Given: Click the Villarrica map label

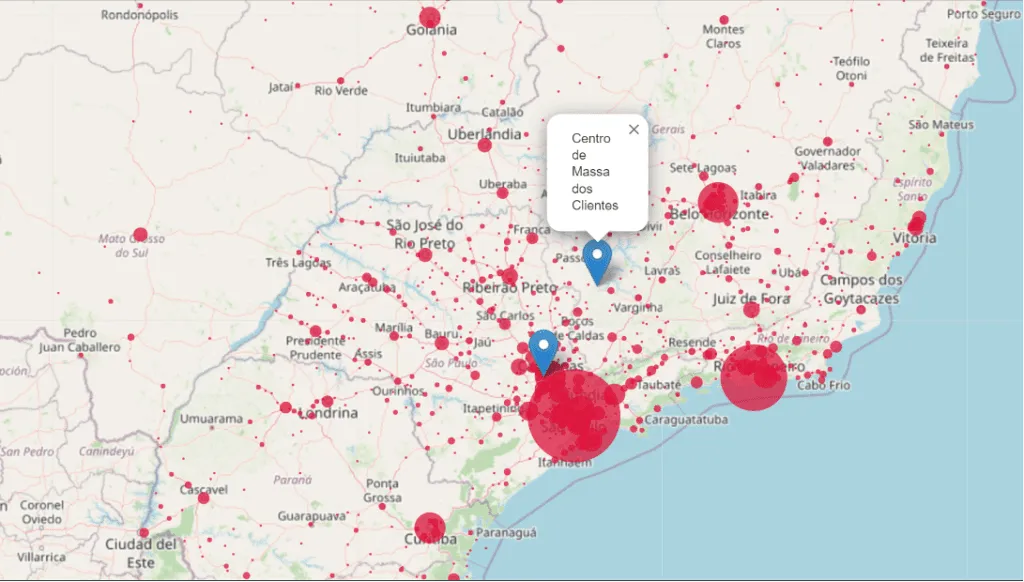Looking at the screenshot, I should (x=41, y=557).
